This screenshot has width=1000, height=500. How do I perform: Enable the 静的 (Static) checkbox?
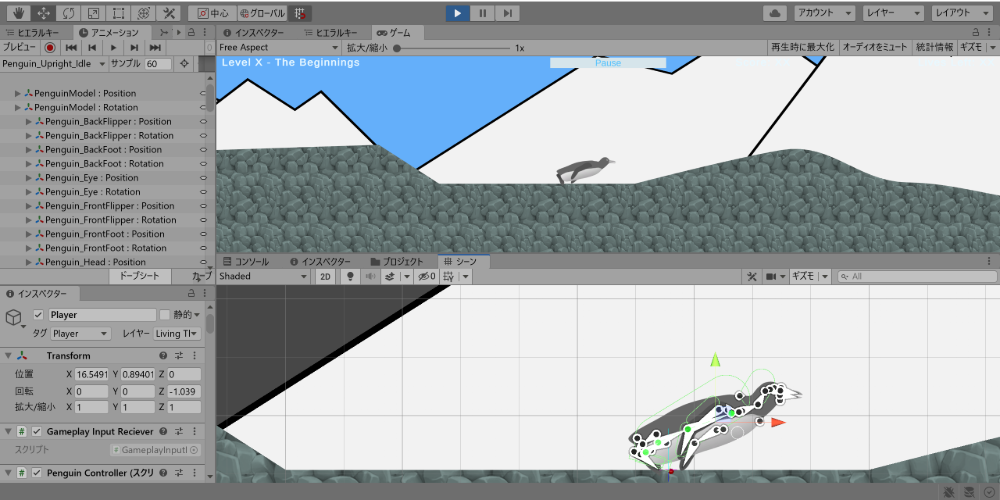tap(165, 315)
